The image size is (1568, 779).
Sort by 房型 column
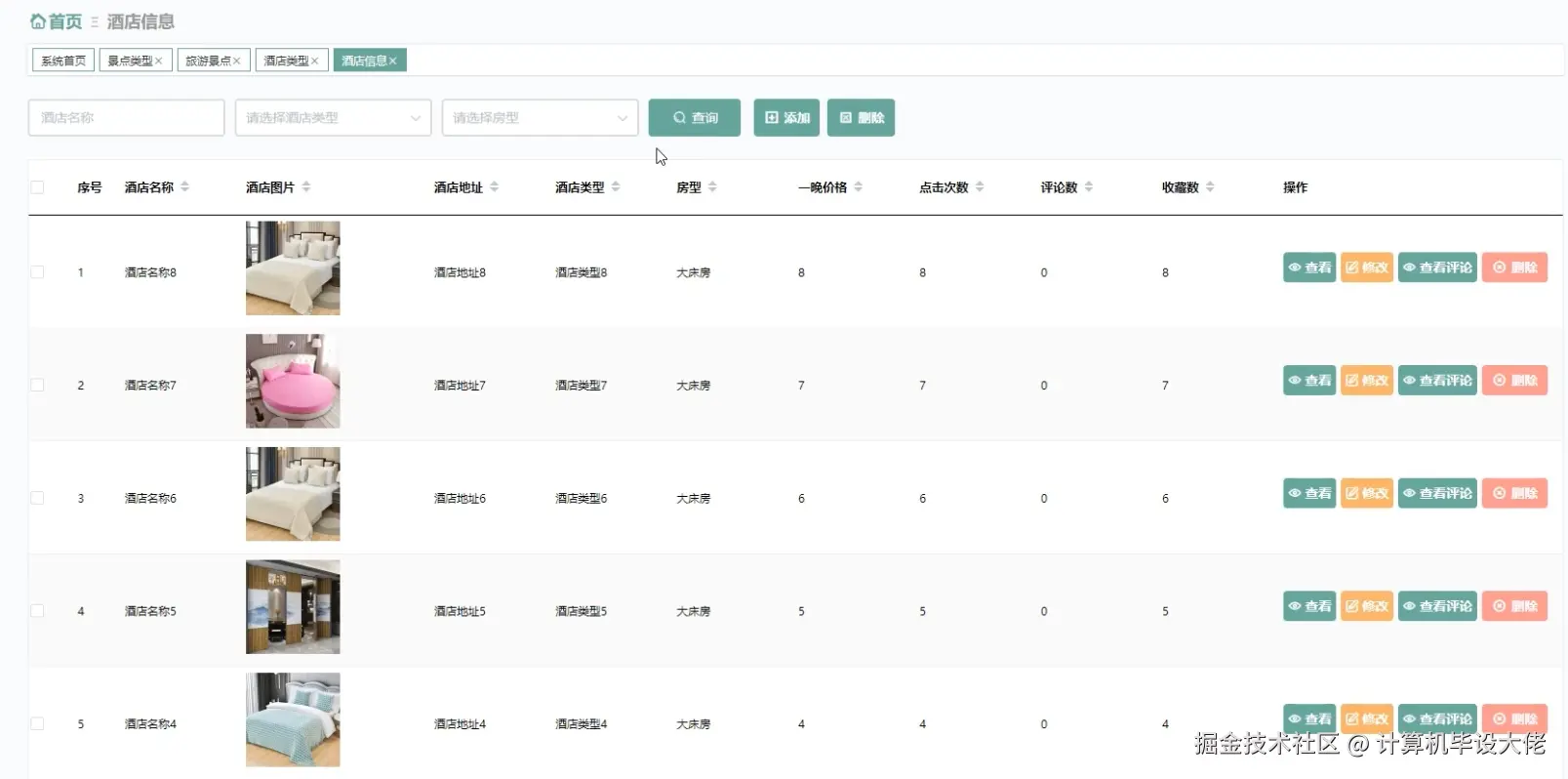click(x=712, y=186)
